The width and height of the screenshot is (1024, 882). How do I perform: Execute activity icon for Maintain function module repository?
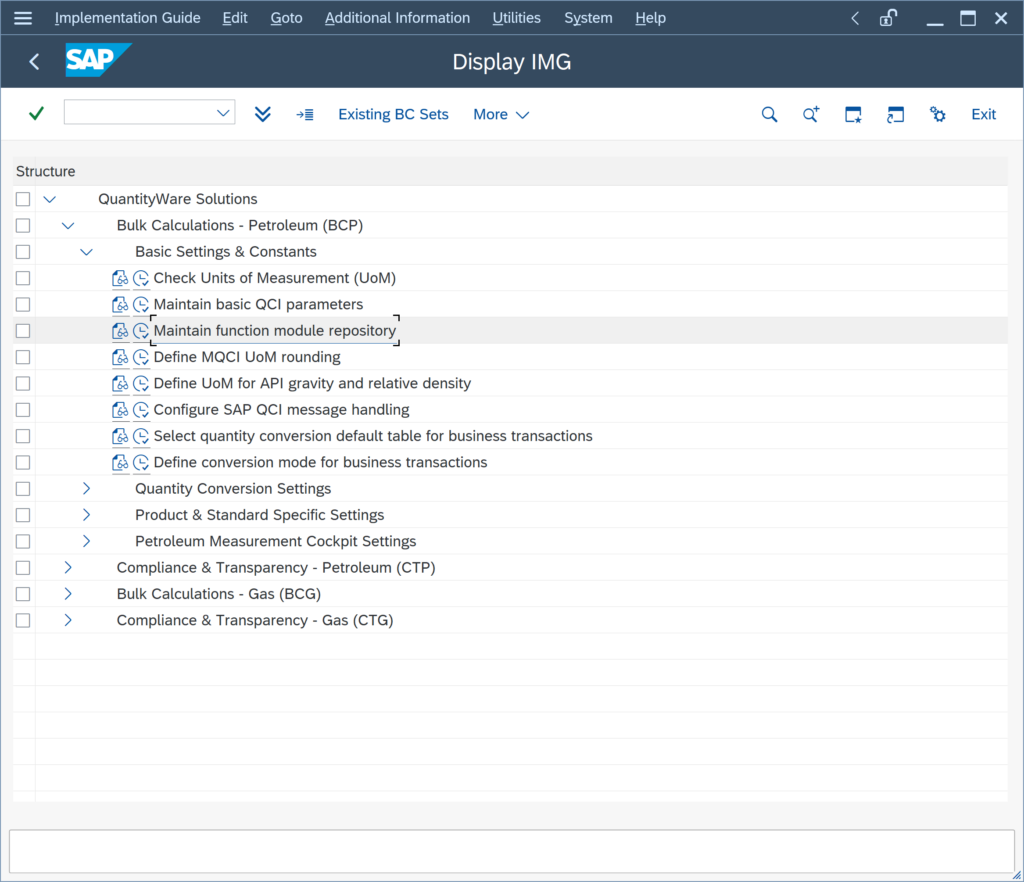(x=141, y=331)
